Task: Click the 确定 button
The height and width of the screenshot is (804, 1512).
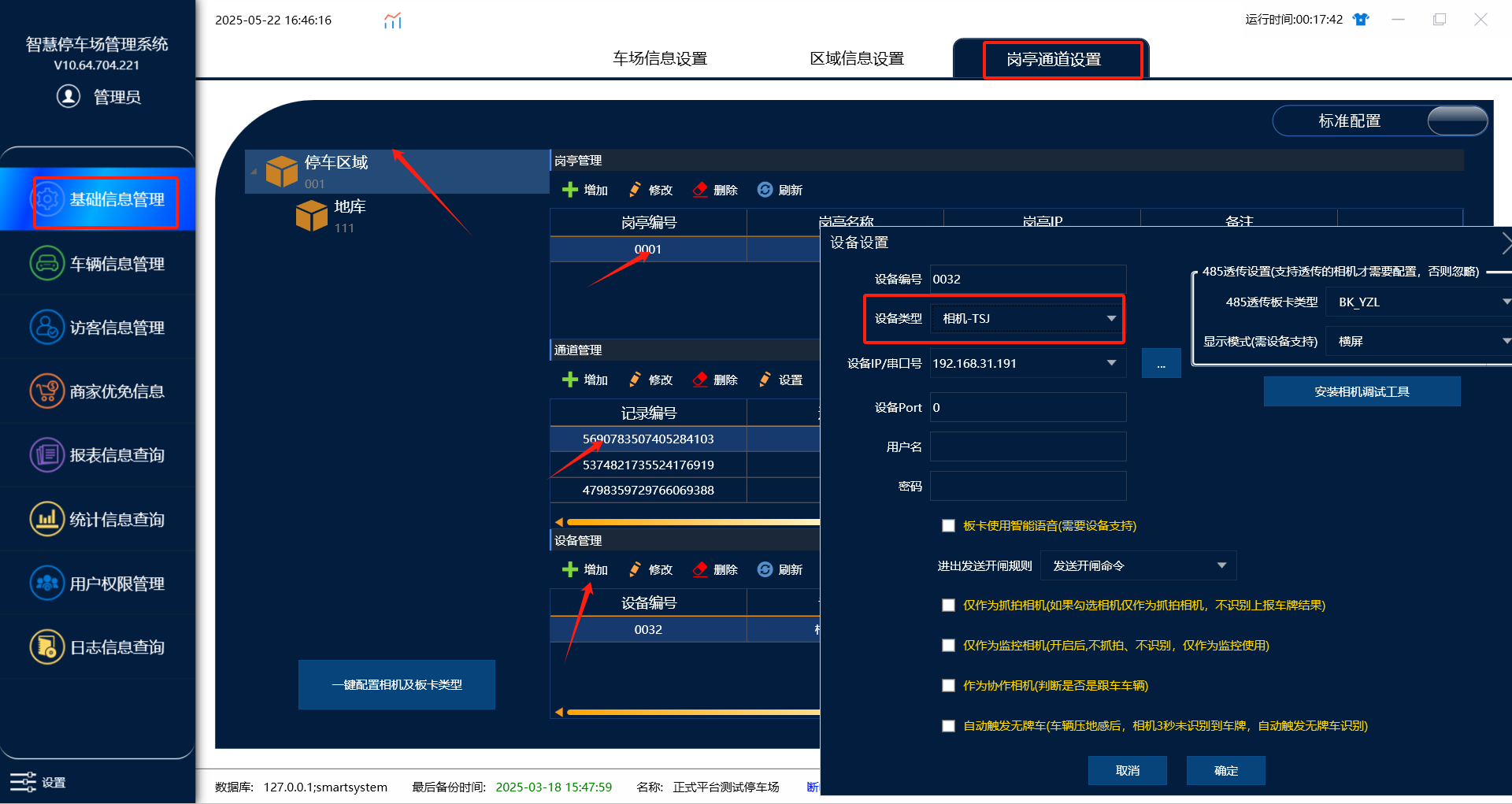Action: point(1226,771)
